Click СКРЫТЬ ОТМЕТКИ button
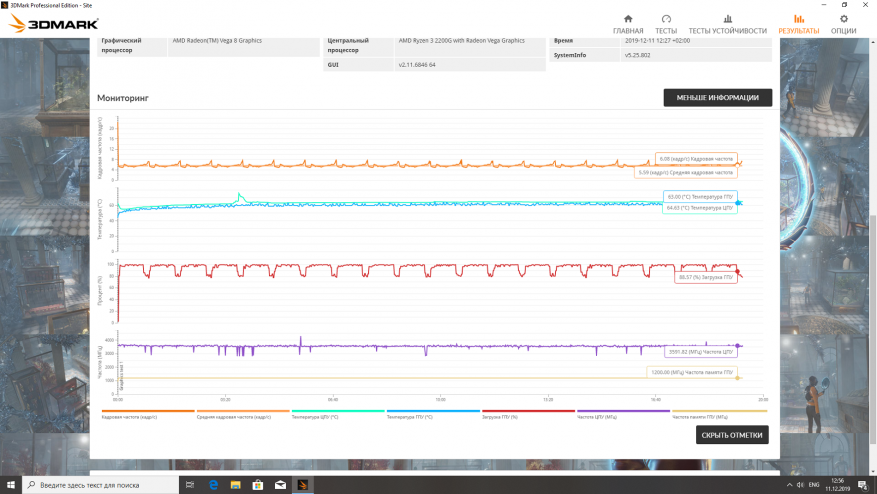The image size is (877, 494). coord(732,435)
